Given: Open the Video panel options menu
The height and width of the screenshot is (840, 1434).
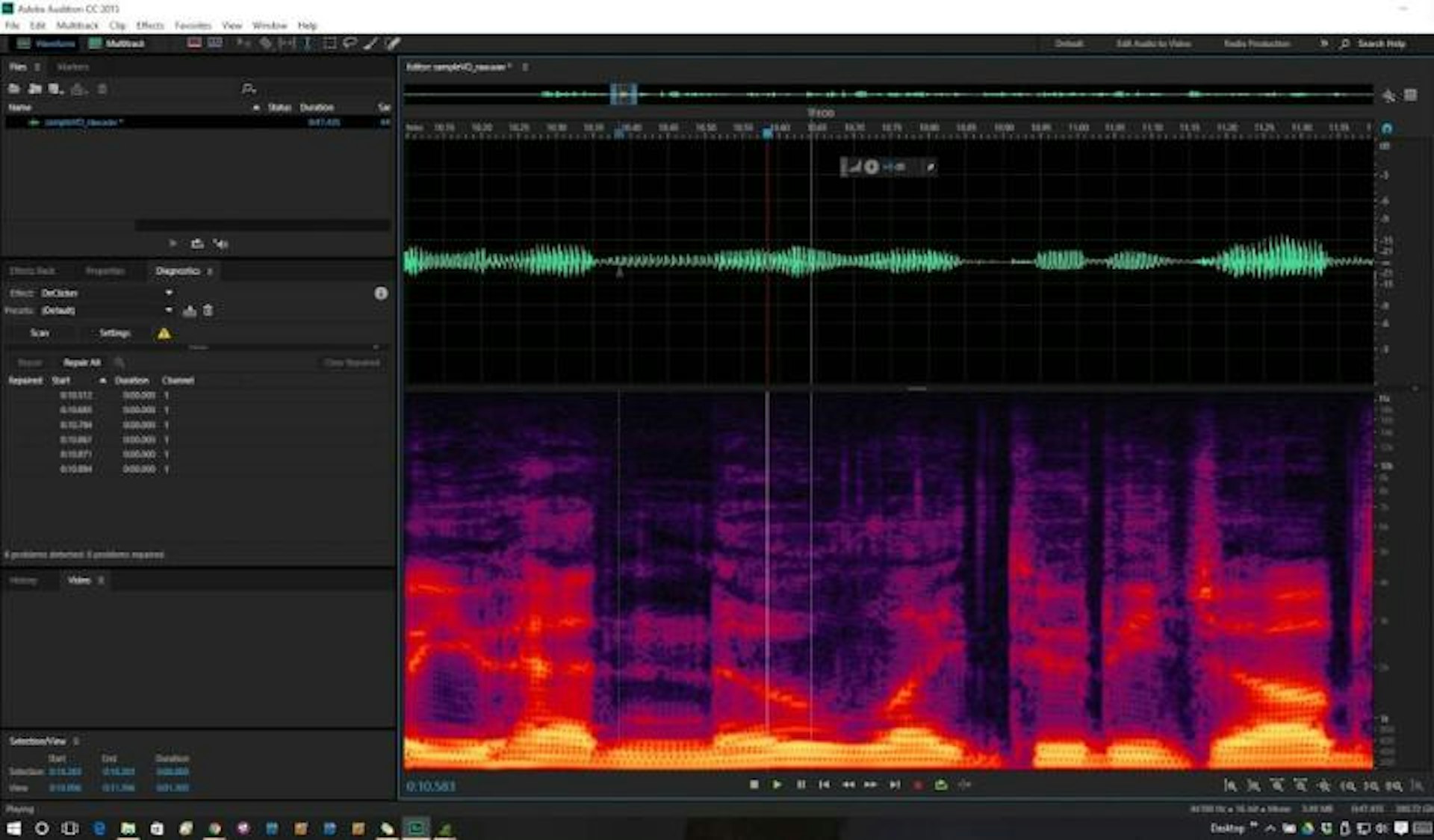Looking at the screenshot, I should point(101,580).
